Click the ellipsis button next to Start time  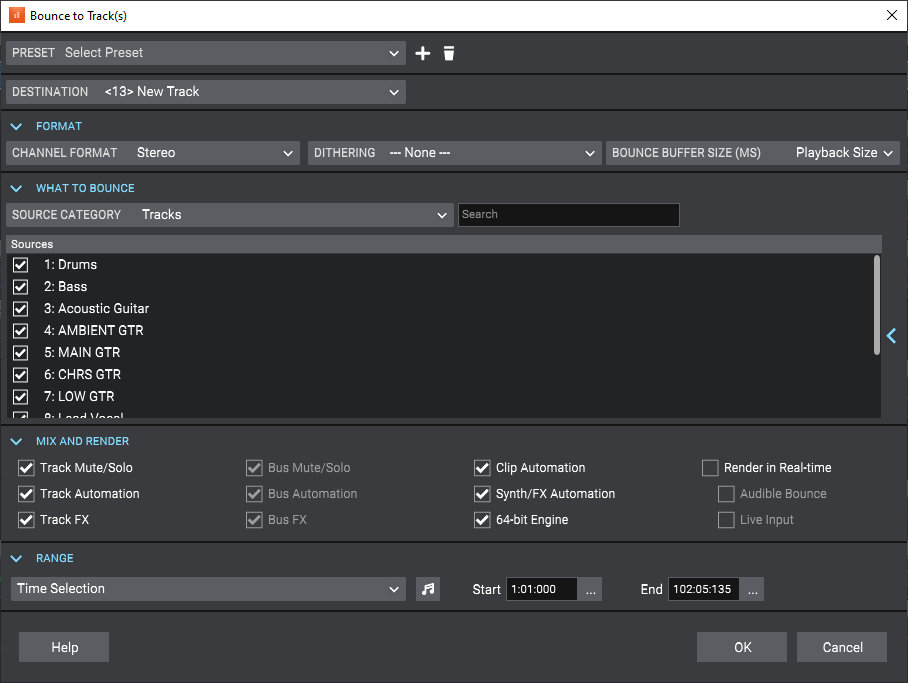coord(592,589)
